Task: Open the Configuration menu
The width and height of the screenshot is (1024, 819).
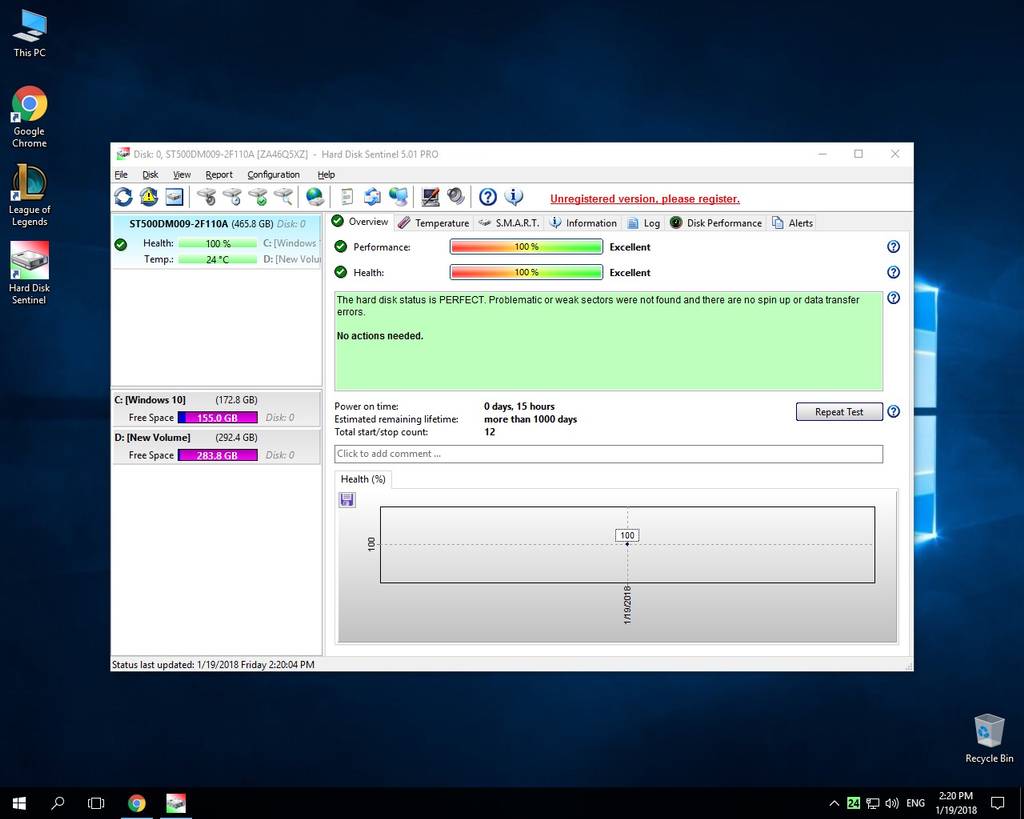Action: point(273,175)
